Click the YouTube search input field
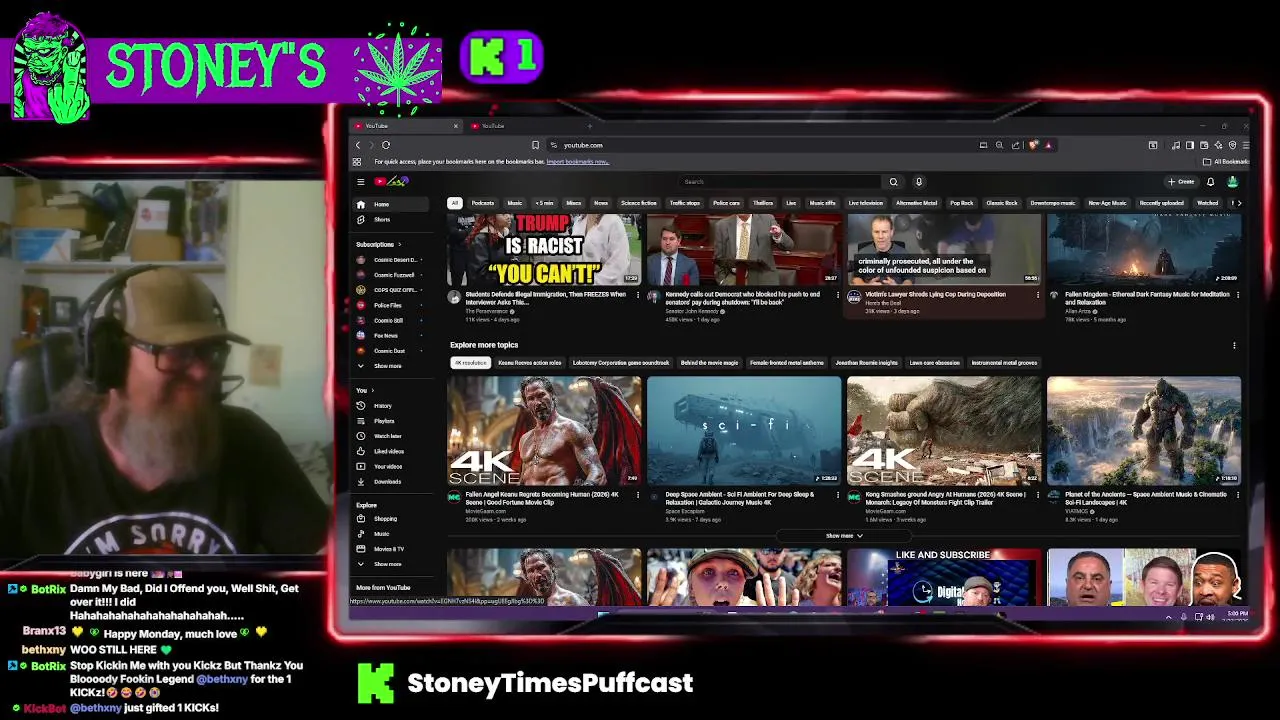Image resolution: width=1280 pixels, height=720 pixels. click(780, 182)
